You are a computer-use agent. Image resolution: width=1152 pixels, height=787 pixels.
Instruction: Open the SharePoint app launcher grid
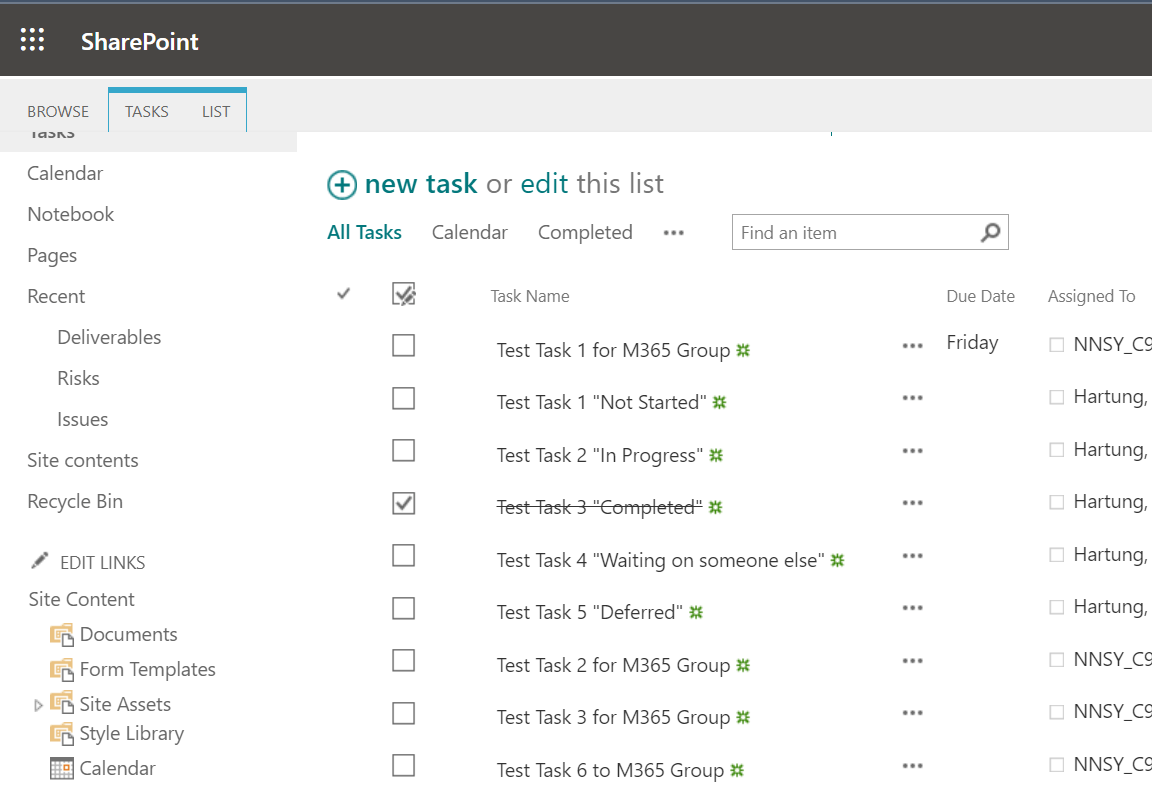33,40
